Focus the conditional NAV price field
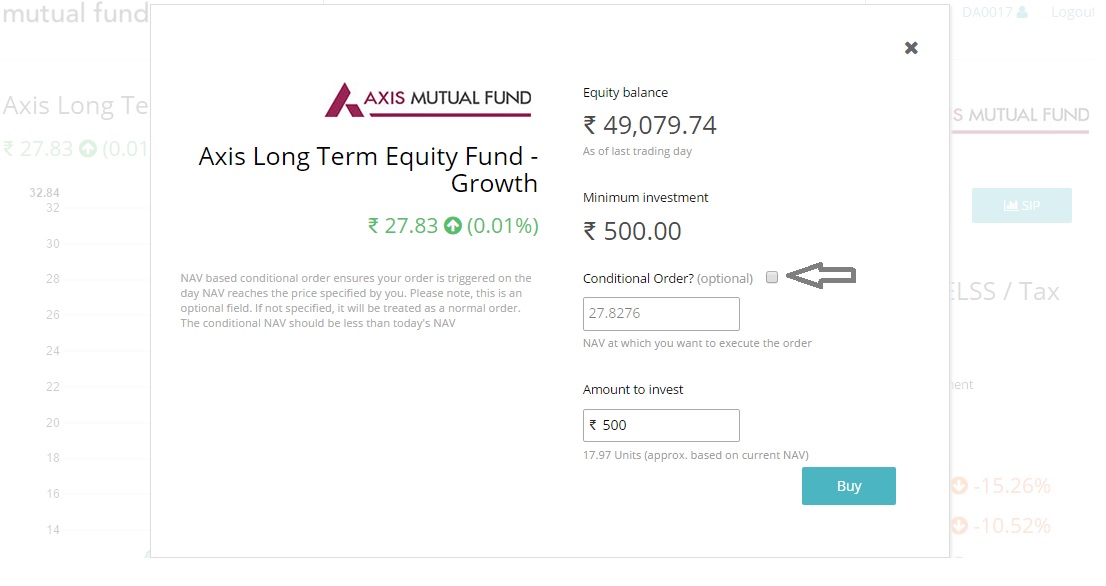This screenshot has height=586, width=1106. [x=661, y=314]
